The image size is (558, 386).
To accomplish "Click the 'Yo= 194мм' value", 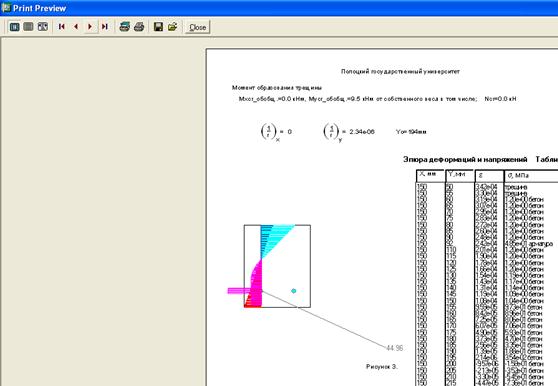I will point(411,132).
